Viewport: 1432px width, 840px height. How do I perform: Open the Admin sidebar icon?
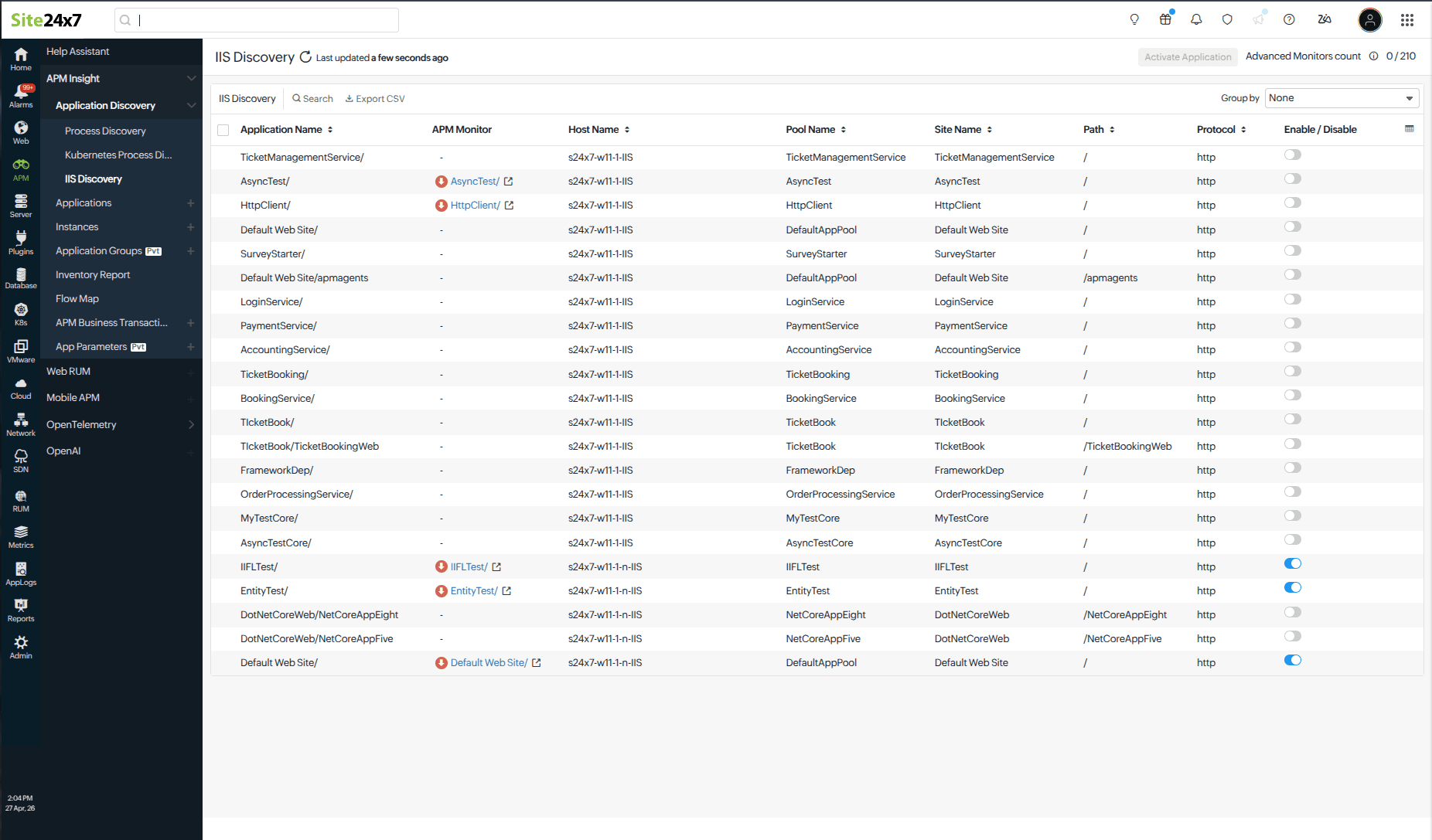[x=21, y=648]
